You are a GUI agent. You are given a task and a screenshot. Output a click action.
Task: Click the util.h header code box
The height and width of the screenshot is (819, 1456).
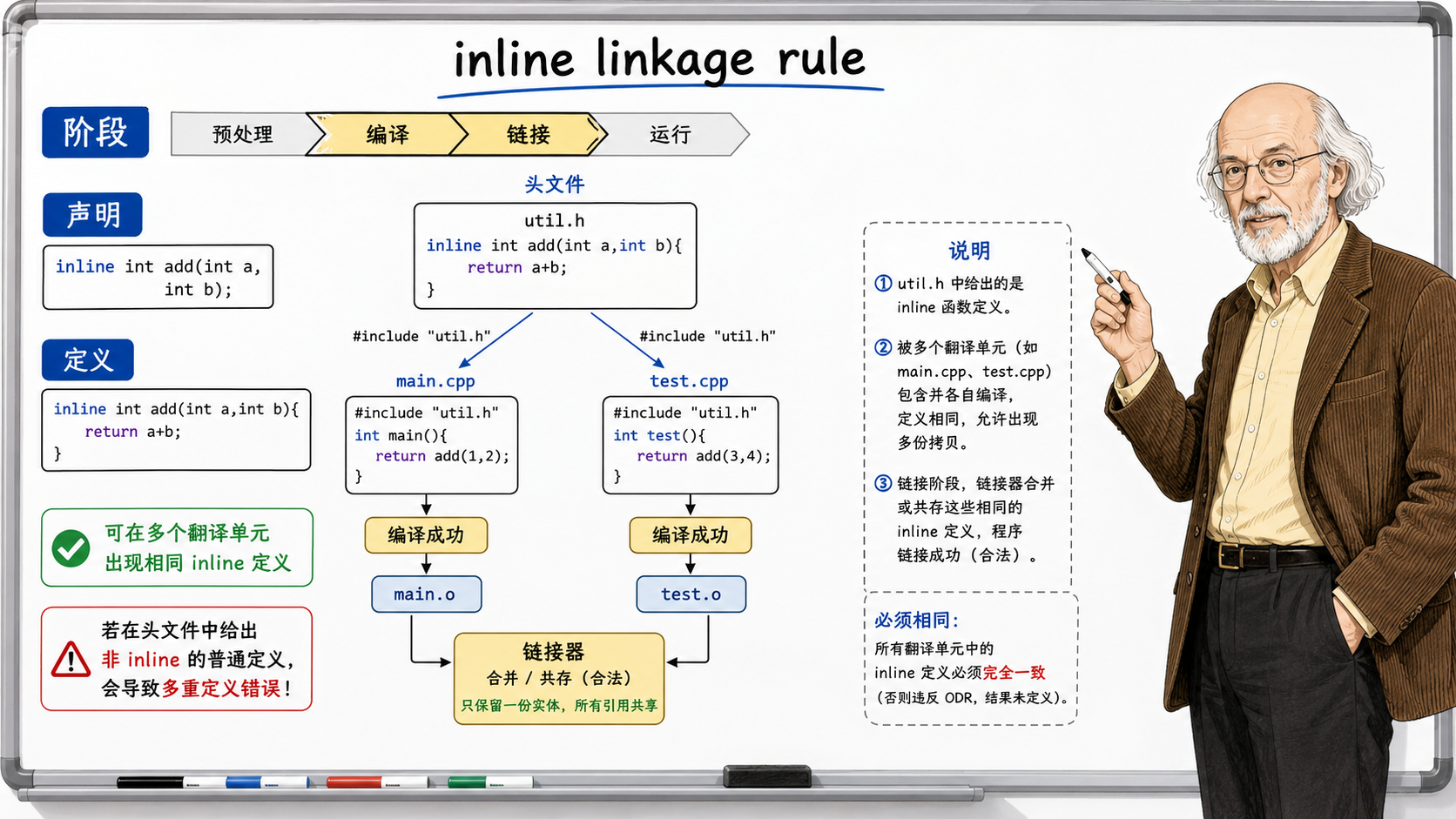pyautogui.click(x=556, y=256)
